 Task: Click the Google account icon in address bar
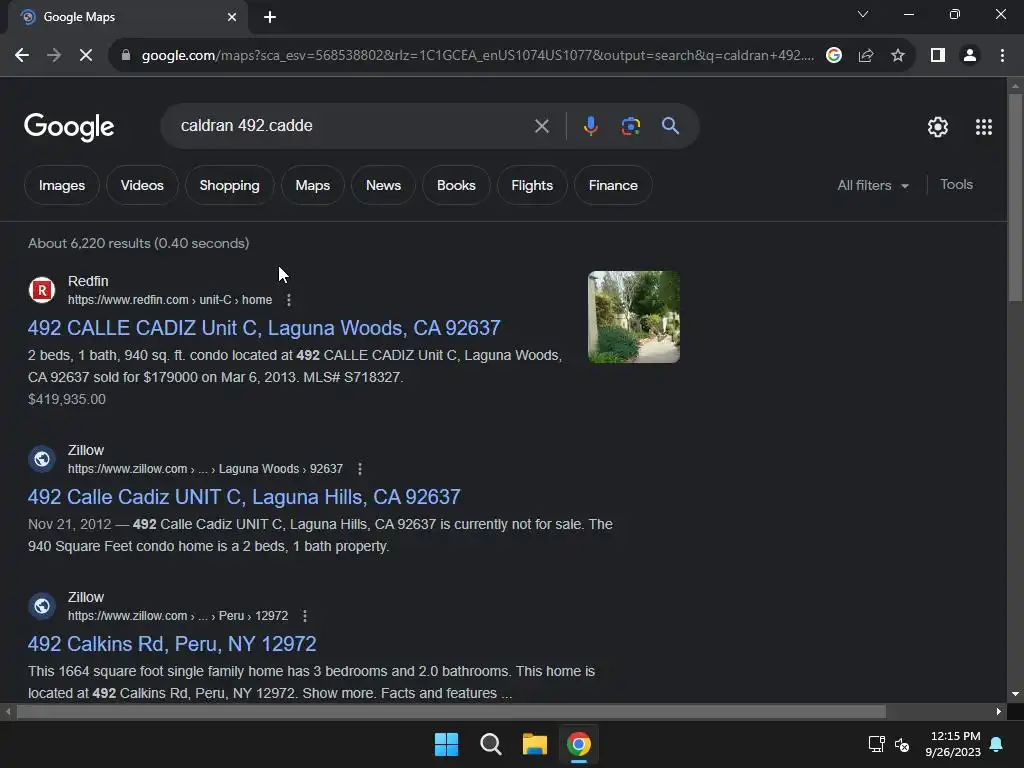[833, 56]
